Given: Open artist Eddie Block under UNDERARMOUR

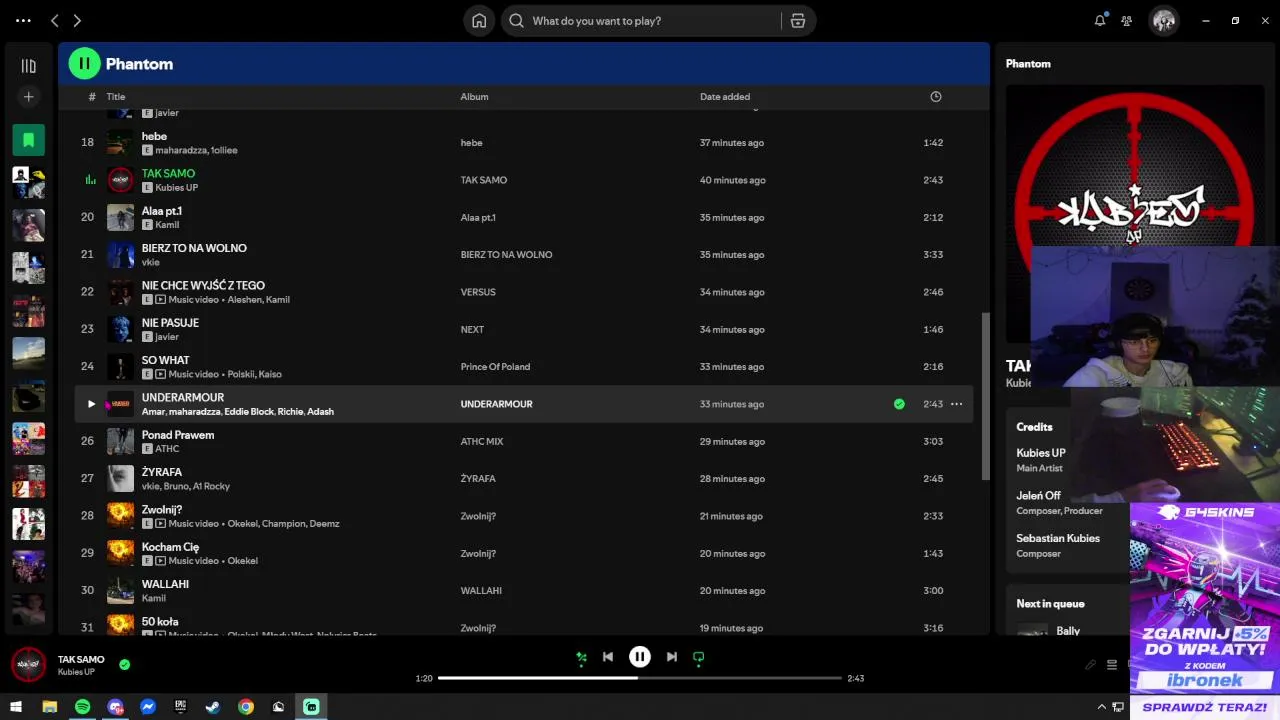Looking at the screenshot, I should (x=249, y=412).
